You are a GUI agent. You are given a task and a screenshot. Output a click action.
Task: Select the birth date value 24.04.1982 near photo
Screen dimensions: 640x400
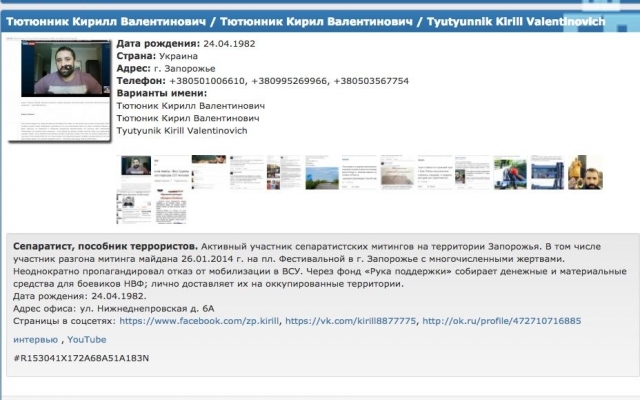pyautogui.click(x=229, y=44)
